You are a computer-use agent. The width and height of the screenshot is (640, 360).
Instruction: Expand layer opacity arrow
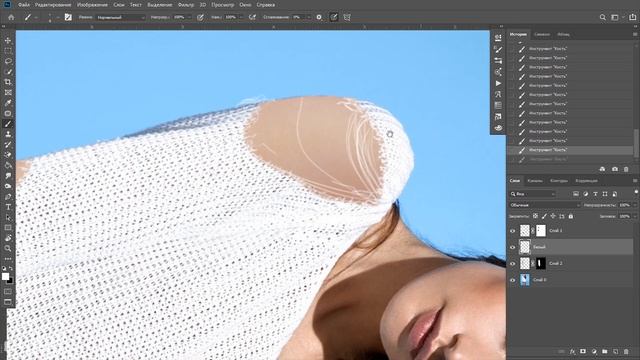[x=635, y=205]
